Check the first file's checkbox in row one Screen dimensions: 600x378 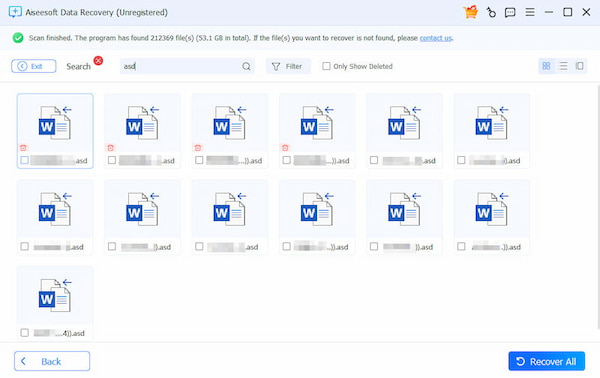[x=24, y=160]
